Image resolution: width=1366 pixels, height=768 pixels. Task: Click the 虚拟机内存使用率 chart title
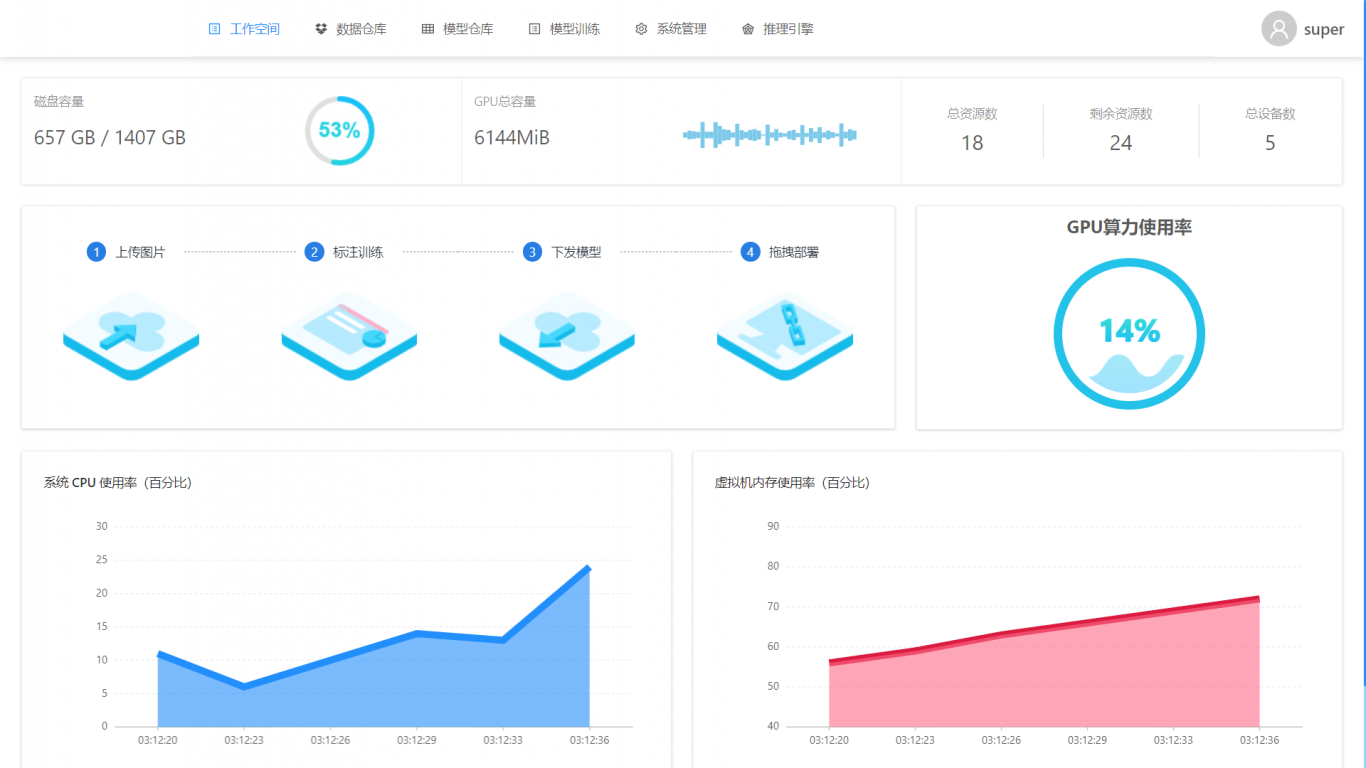tap(792, 483)
